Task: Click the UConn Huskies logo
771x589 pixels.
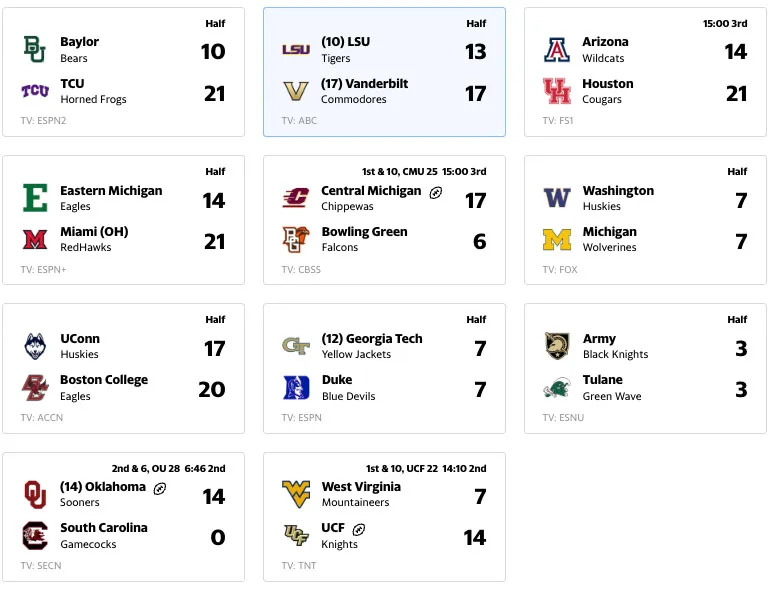Action: click(35, 346)
